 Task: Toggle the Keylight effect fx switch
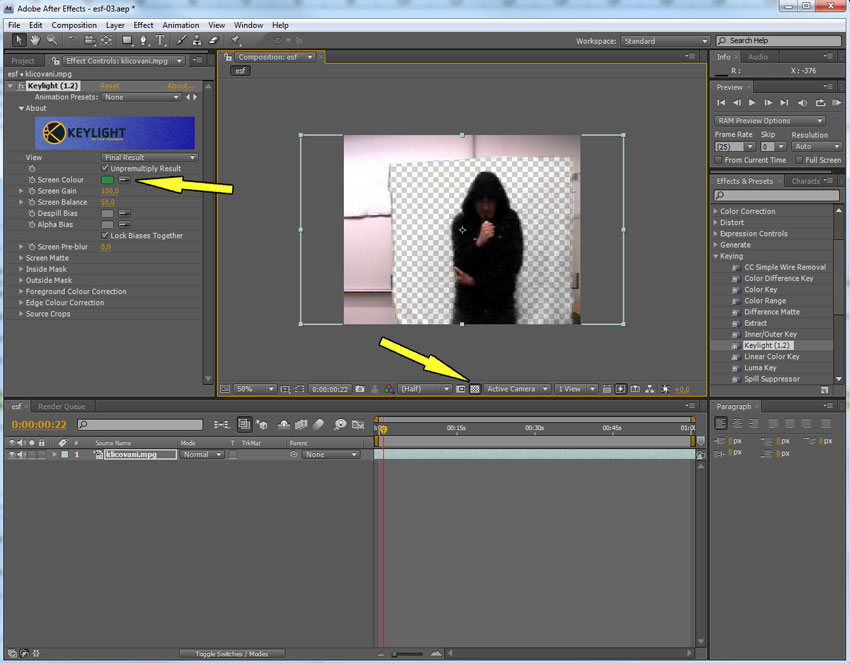(21, 86)
